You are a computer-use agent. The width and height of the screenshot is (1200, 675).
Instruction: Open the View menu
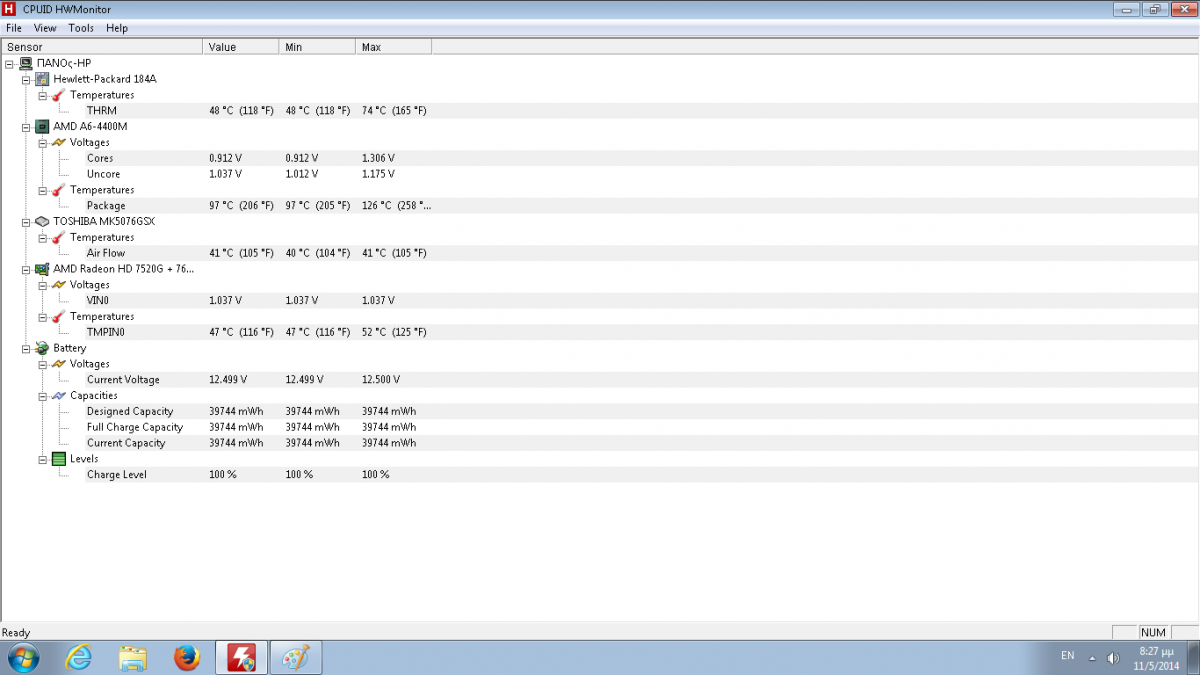(x=45, y=28)
